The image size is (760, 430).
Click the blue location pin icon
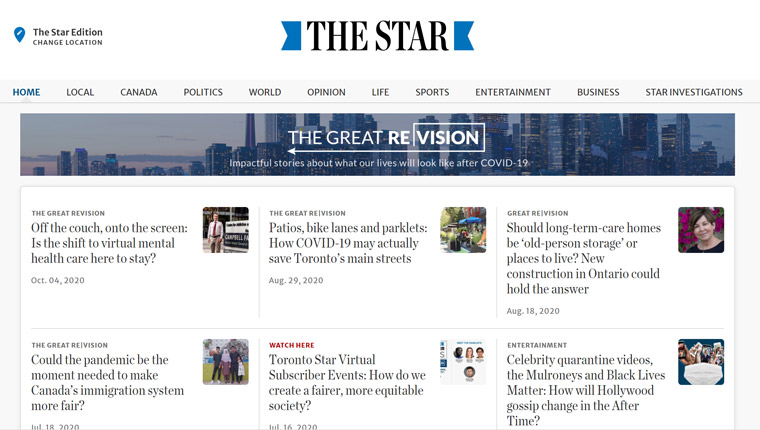coord(19,35)
